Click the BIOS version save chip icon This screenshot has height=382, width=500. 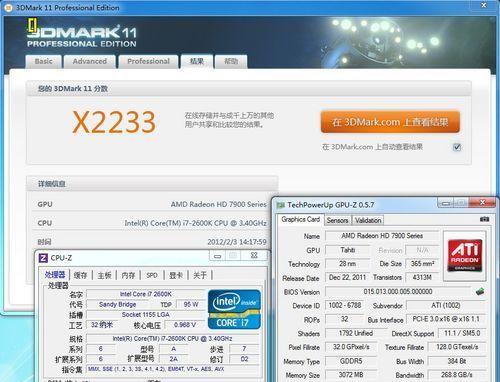(x=480, y=291)
